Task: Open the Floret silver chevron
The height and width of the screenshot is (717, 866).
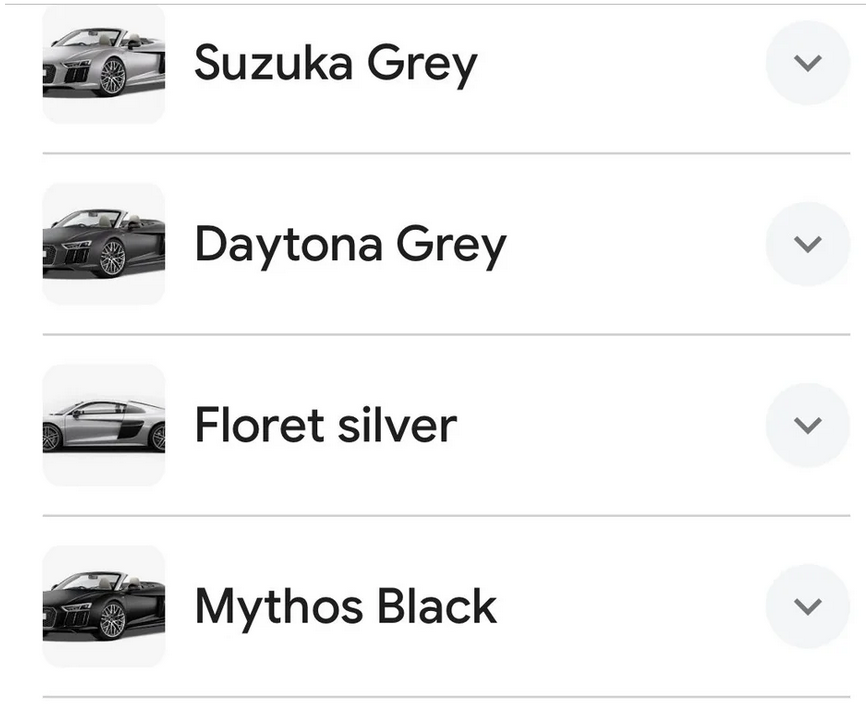Action: point(807,425)
